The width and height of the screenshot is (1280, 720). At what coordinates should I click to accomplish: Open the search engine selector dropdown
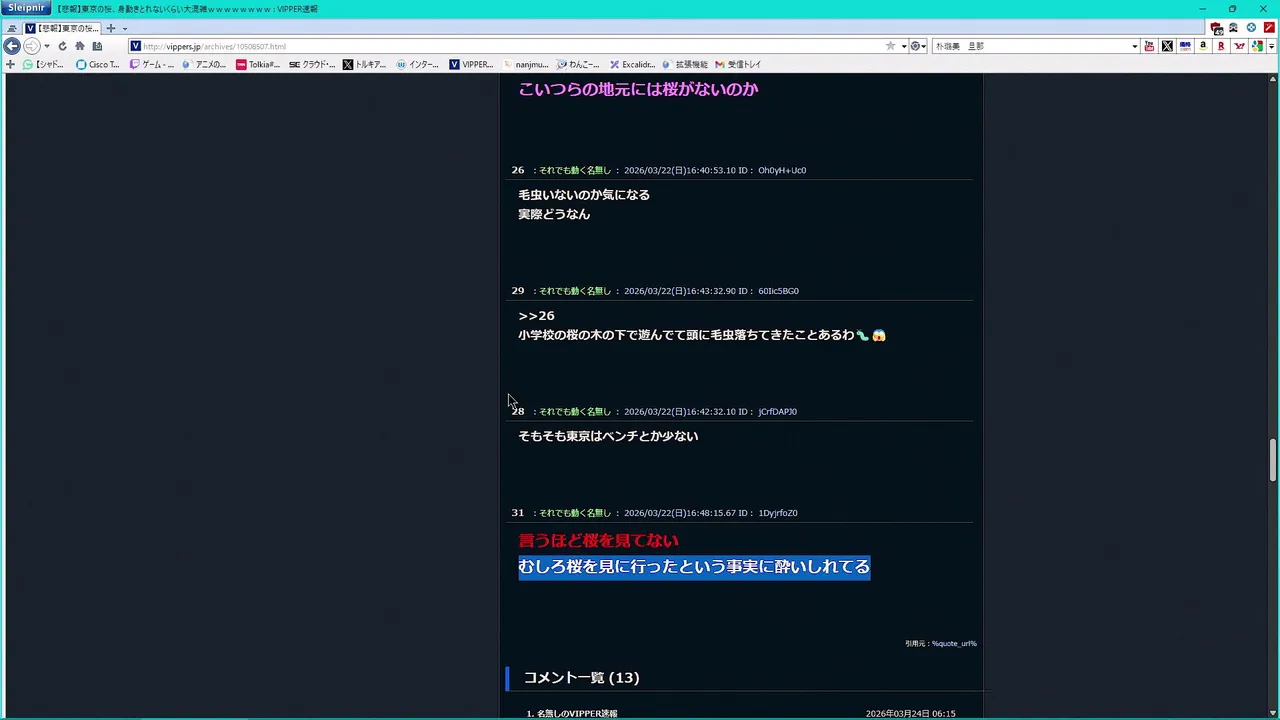tap(918, 46)
